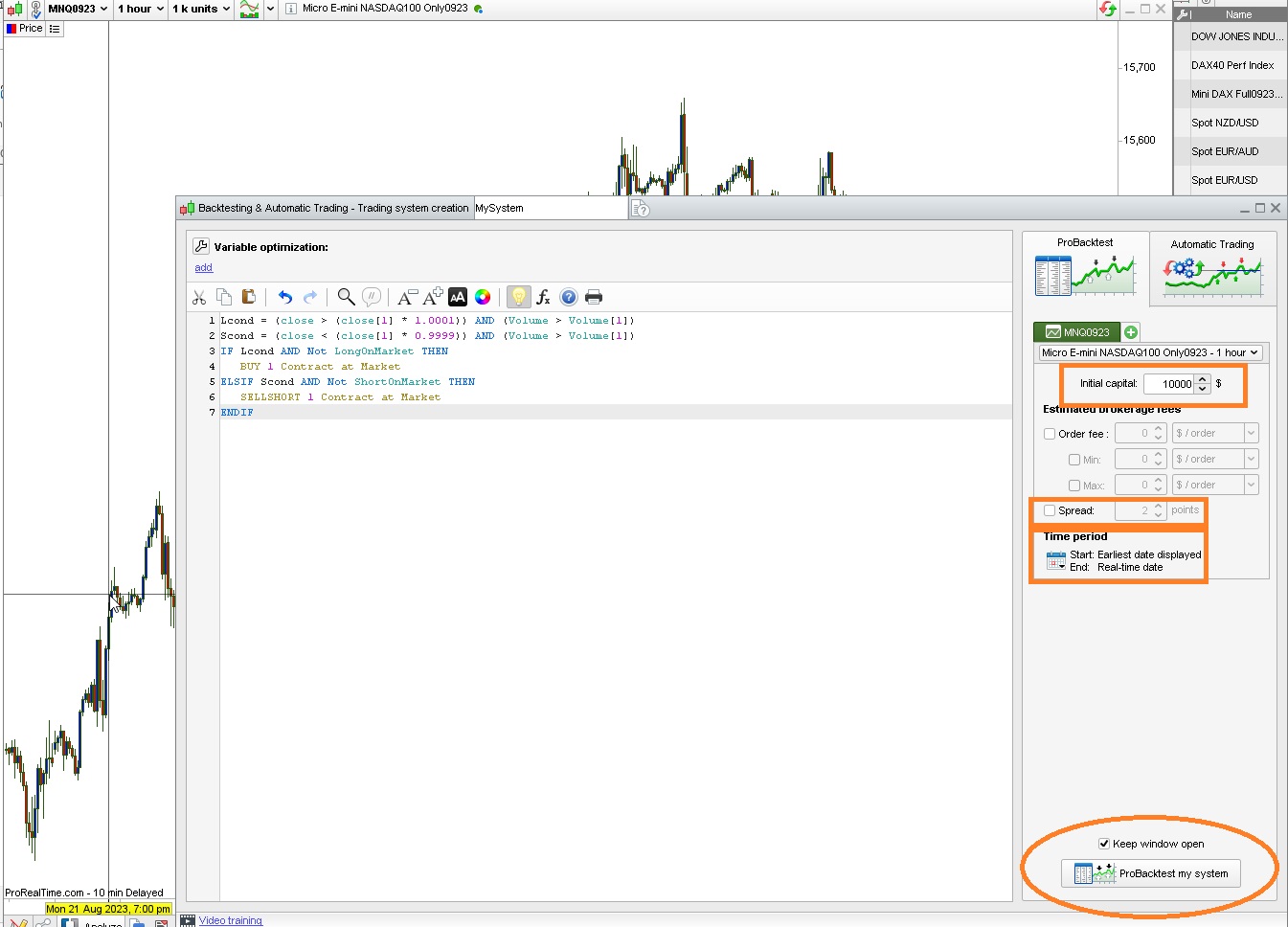Click the Name column header in list

pyautogui.click(x=1238, y=14)
